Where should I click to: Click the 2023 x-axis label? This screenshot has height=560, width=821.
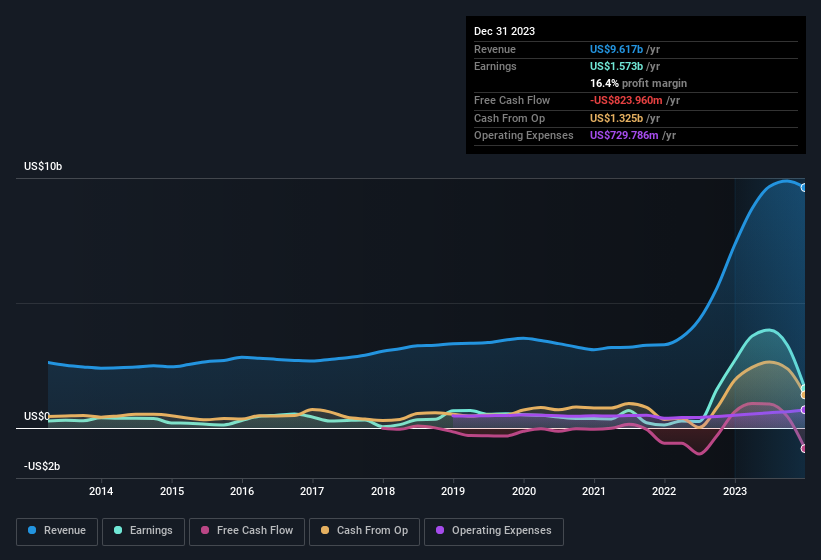(x=735, y=491)
